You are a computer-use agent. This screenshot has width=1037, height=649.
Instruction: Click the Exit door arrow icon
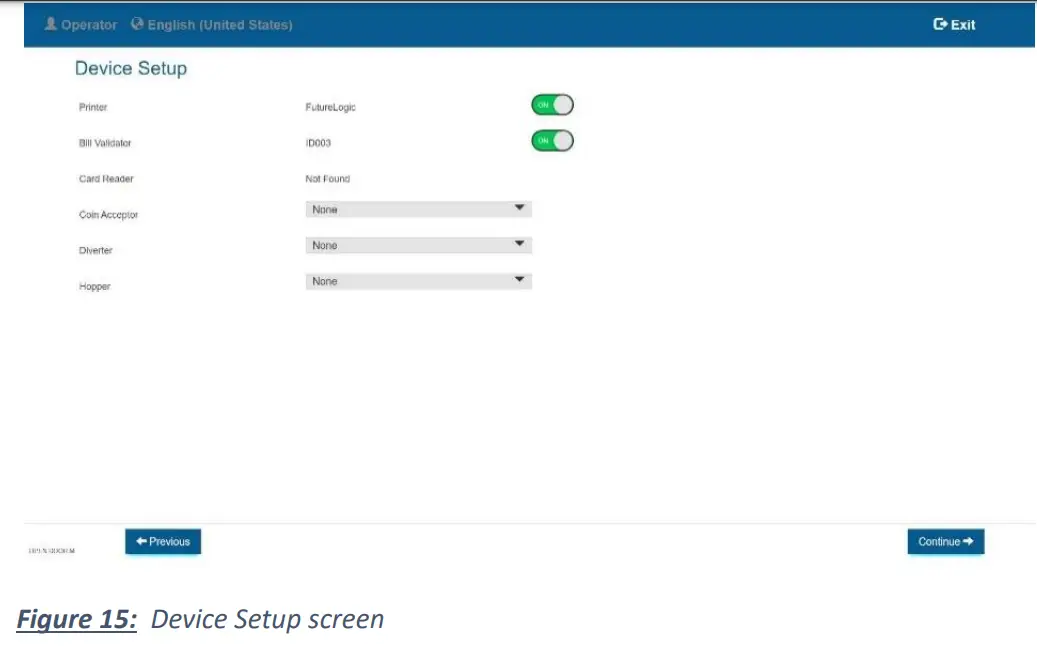(939, 24)
